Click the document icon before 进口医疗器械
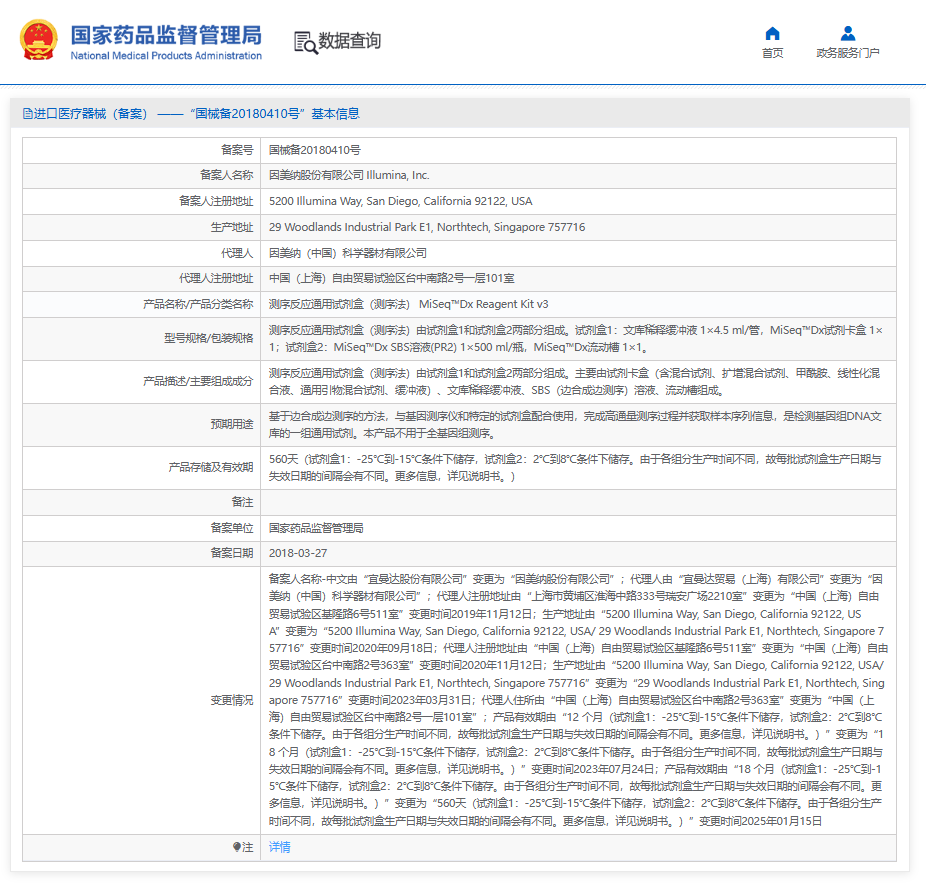This screenshot has width=926, height=883. coord(27,113)
